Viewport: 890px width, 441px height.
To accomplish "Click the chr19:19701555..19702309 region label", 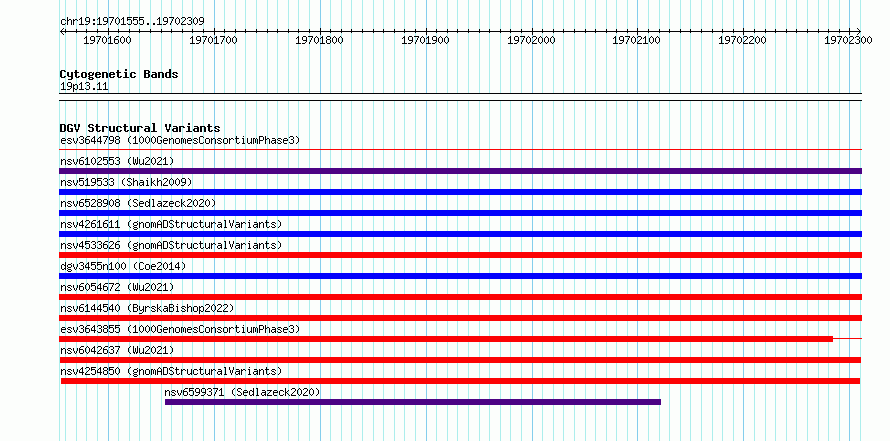I will (x=132, y=21).
